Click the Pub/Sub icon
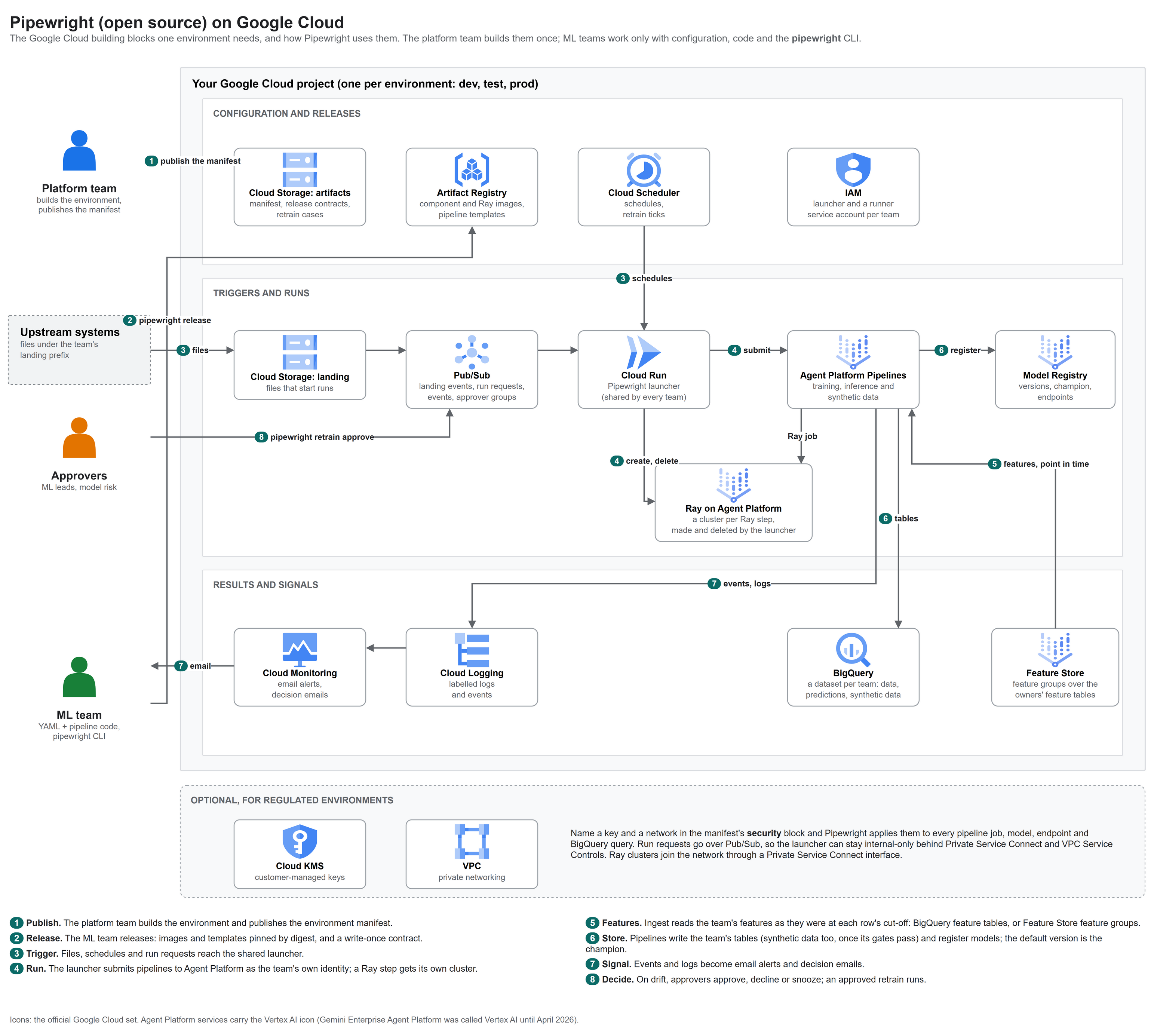 472,352
